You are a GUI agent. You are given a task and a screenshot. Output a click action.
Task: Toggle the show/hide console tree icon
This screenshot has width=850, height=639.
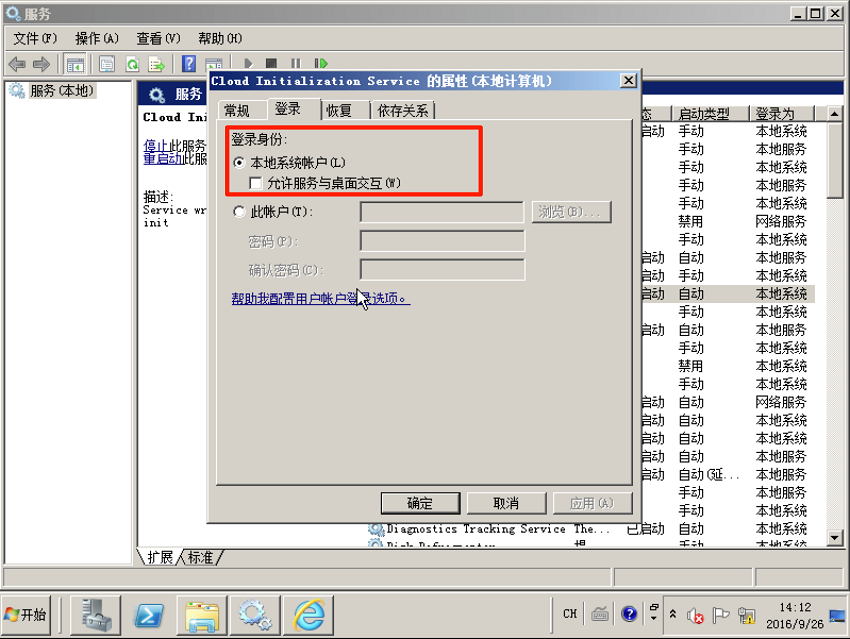pos(75,64)
